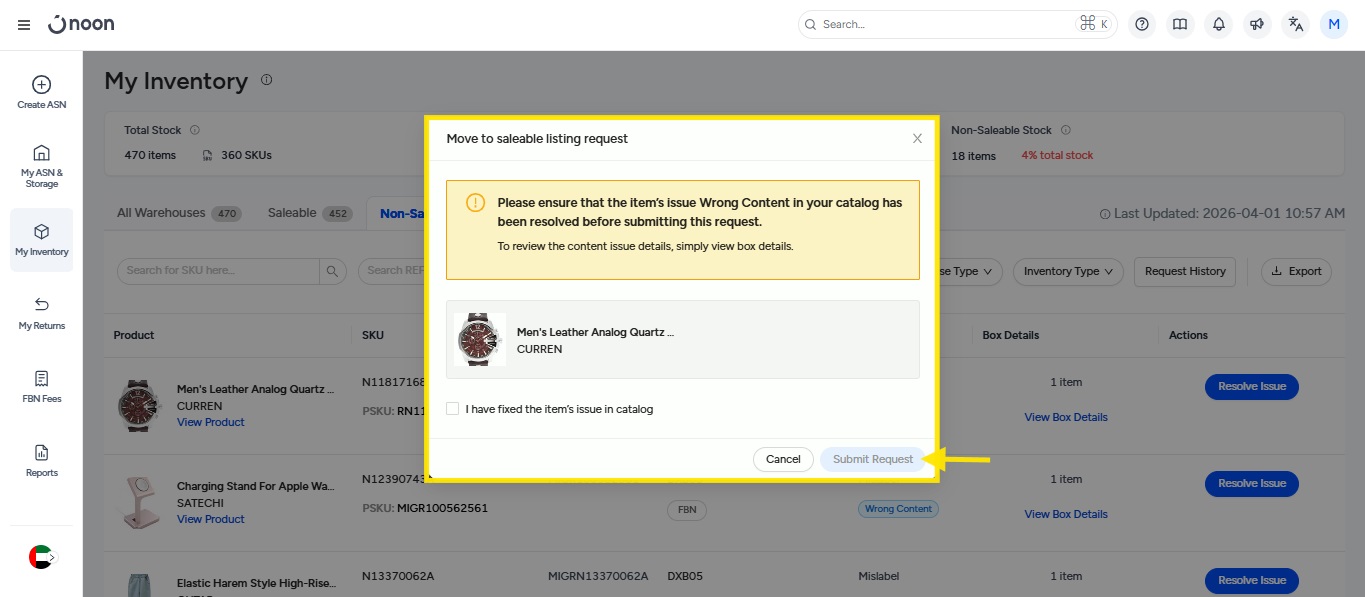
Task: Check 'I have fixed the item's issue' box
Action: (453, 409)
